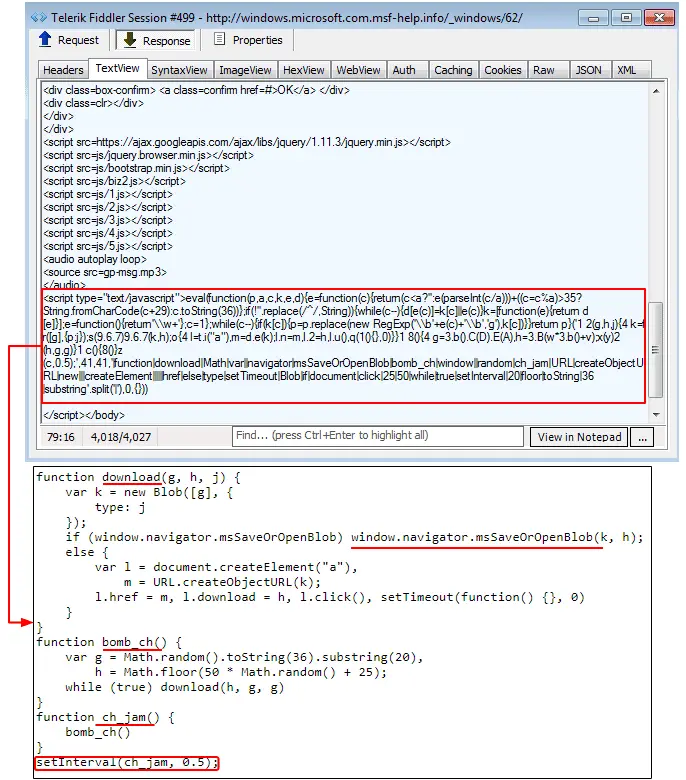Click the Properties document icon
The width and height of the screenshot is (686, 780).
point(219,39)
